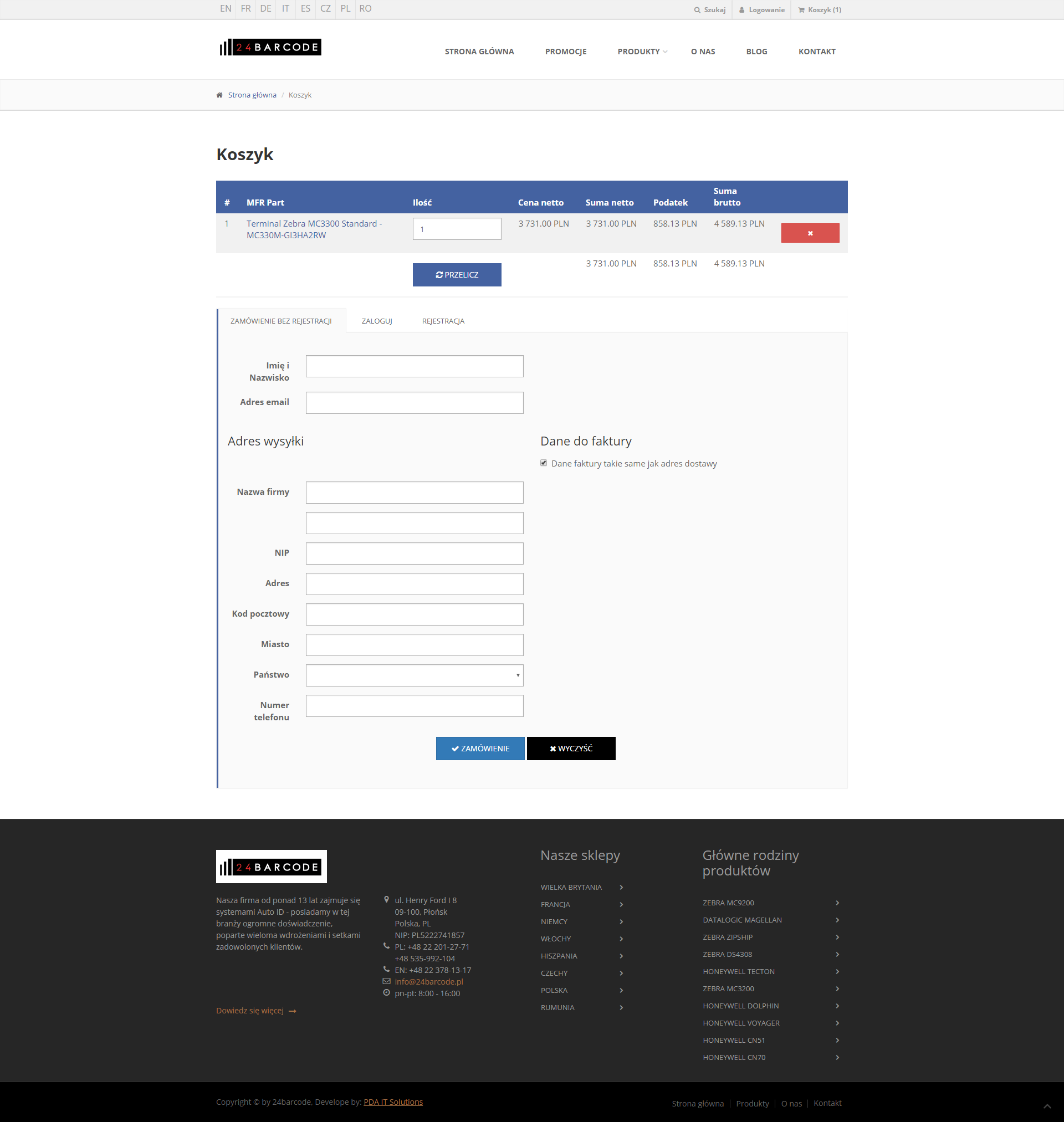The width and height of the screenshot is (1064, 1122).
Task: Expand the Wielka Brytania shop chevron
Action: tap(621, 887)
